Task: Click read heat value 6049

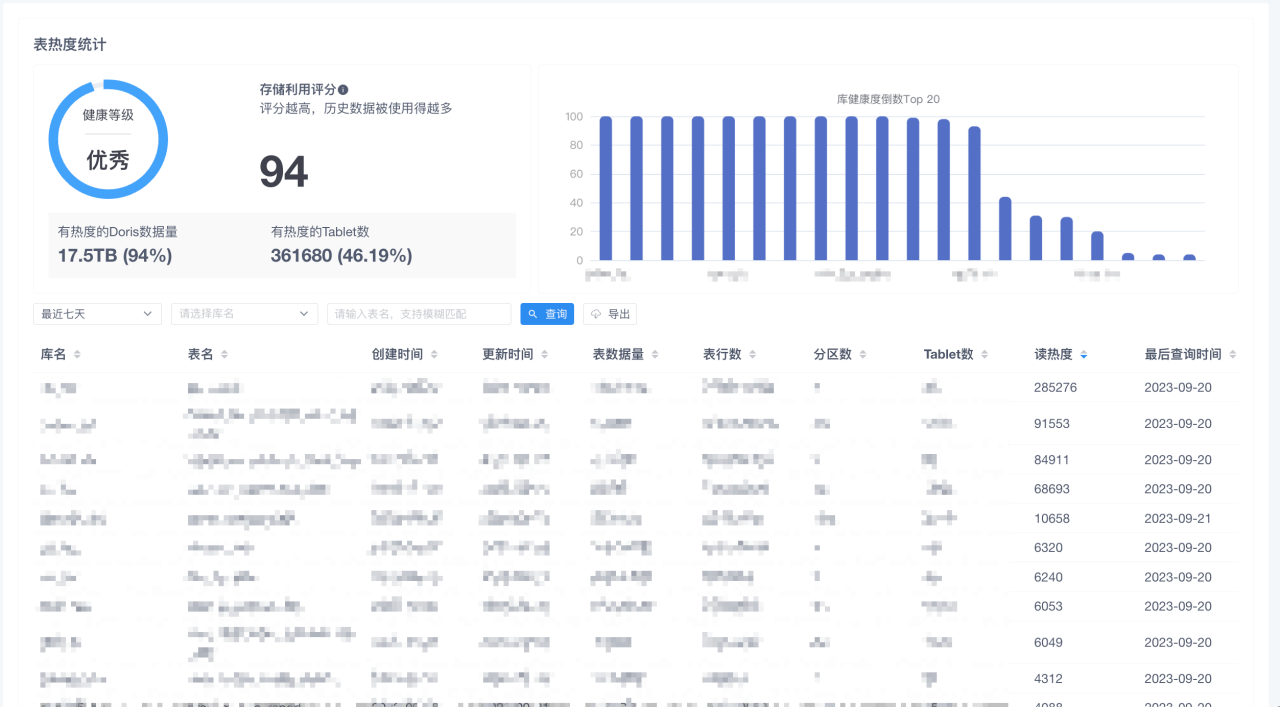Action: tap(1049, 643)
